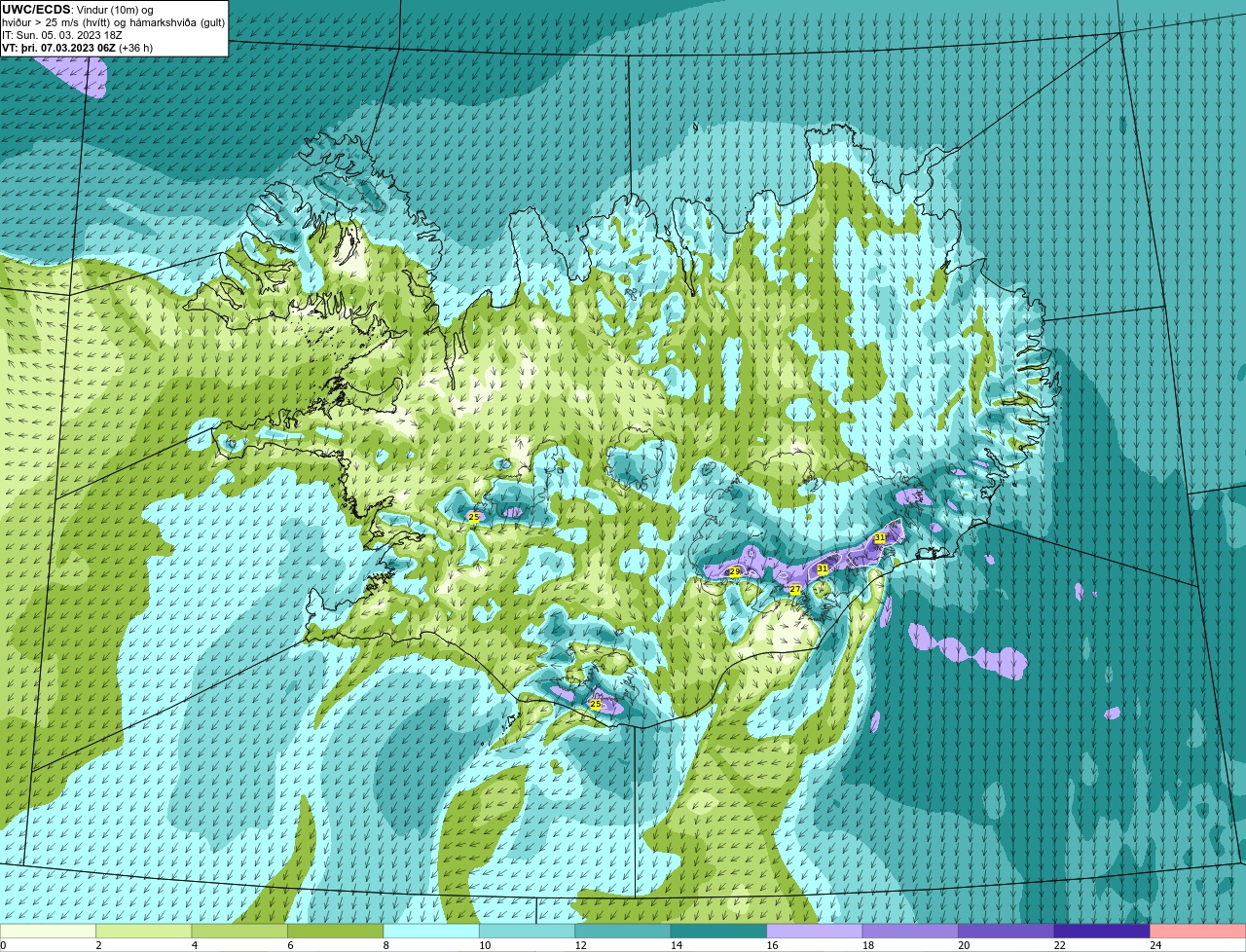Click the 'VT: þri. 07.03.2023 06Z (+36 h)' line

78,48
